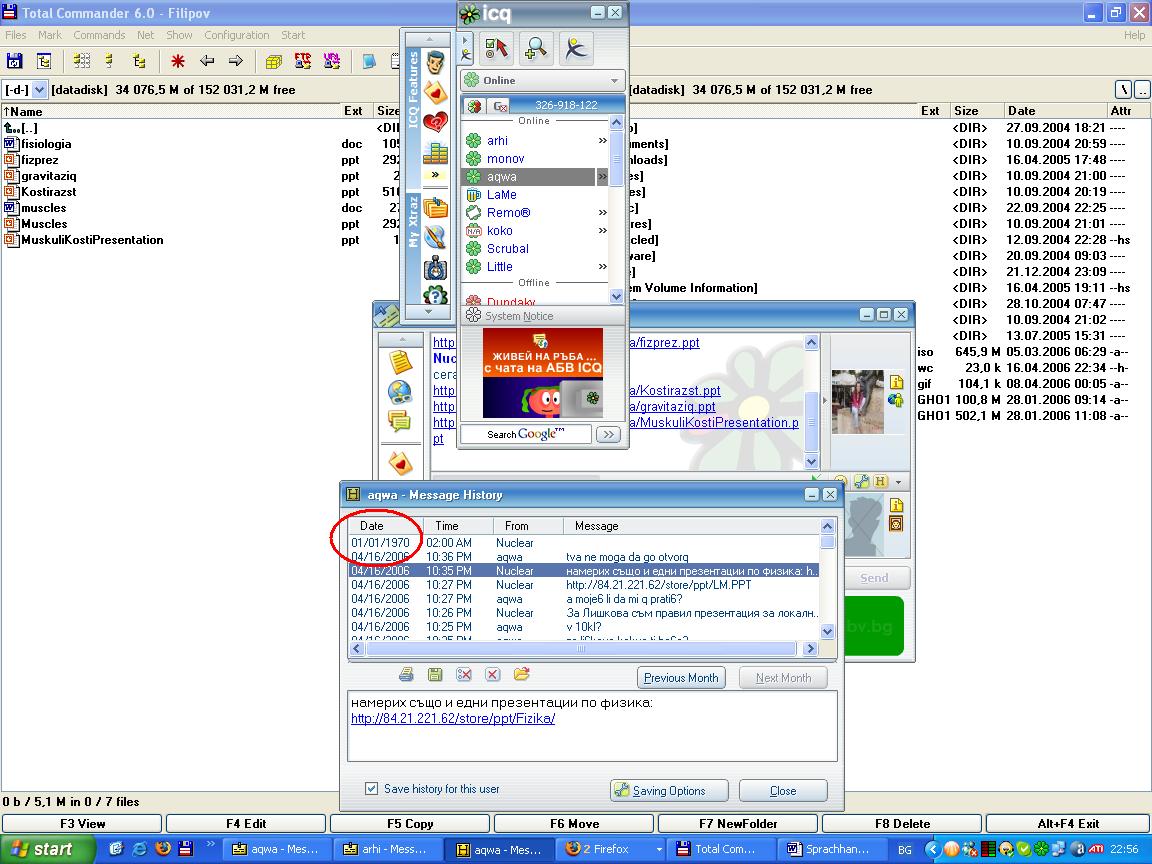Screen dimensions: 1152x864
Task: Select the MuskuliKostiPresentation file
Action: 92,240
